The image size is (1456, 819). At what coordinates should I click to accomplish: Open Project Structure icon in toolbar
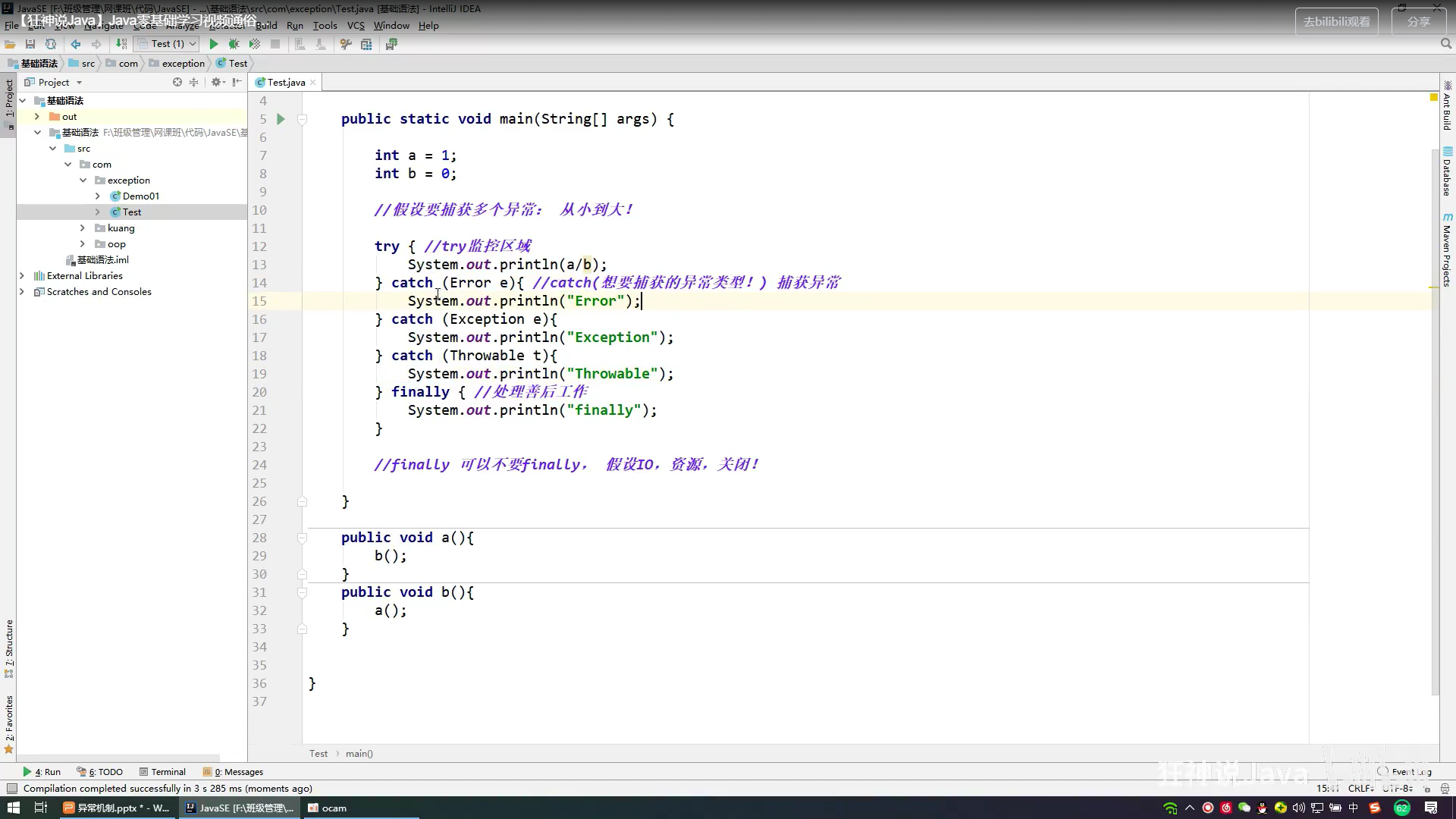[366, 44]
